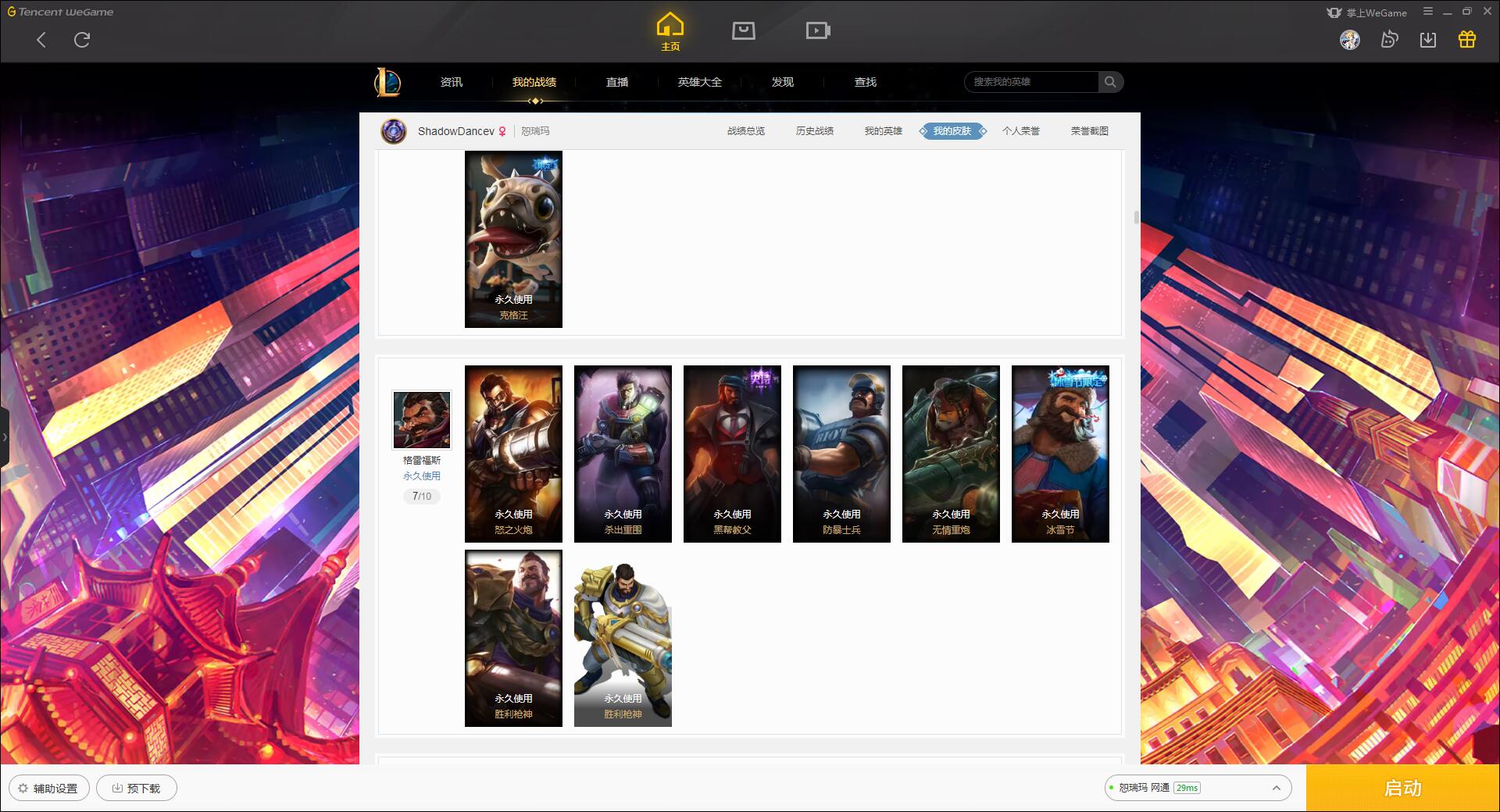Open the 胜利枪神 white model skin card
1500x812 pixels.
click(623, 638)
